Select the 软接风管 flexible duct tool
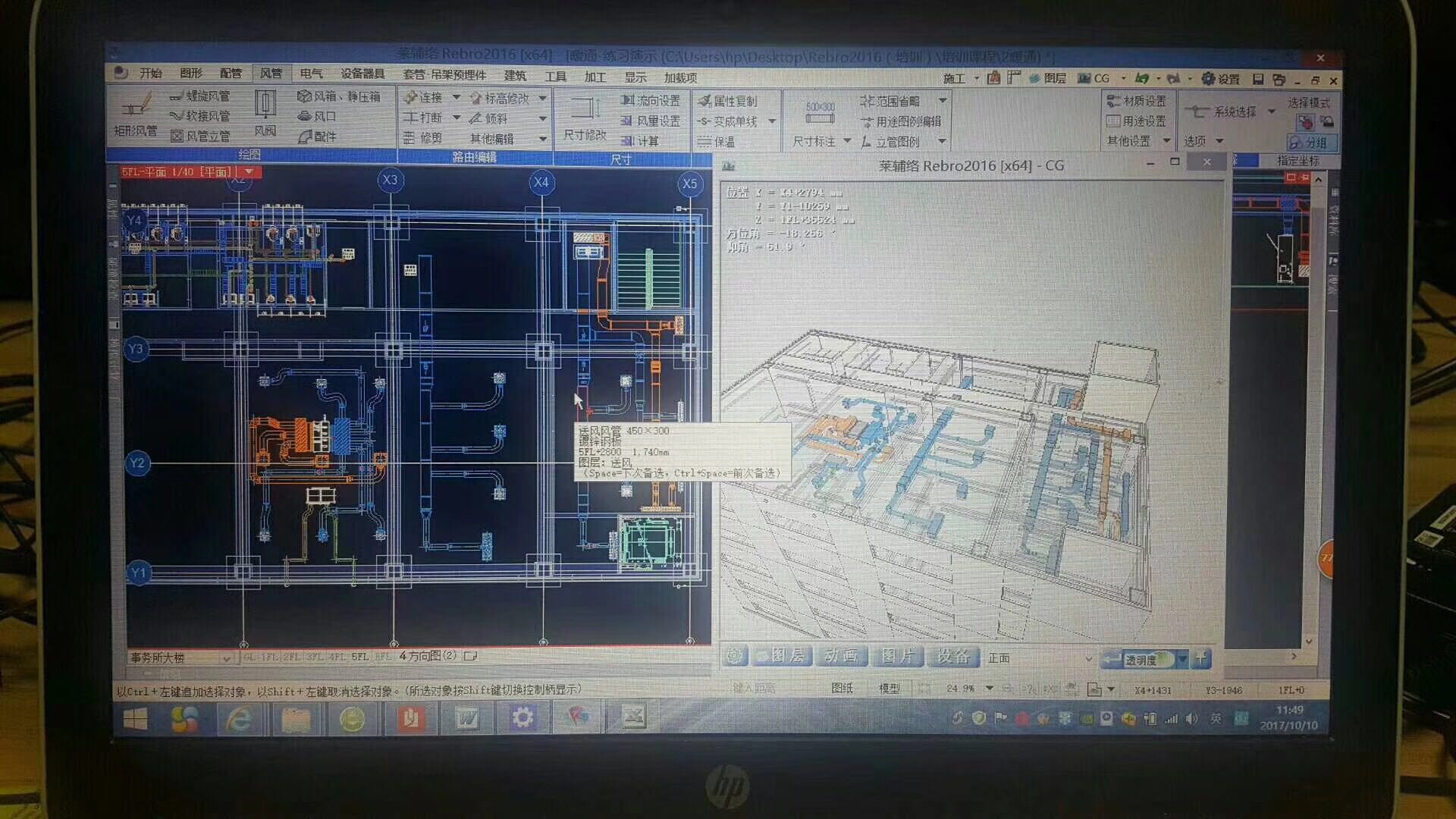This screenshot has width=1456, height=819. click(199, 116)
